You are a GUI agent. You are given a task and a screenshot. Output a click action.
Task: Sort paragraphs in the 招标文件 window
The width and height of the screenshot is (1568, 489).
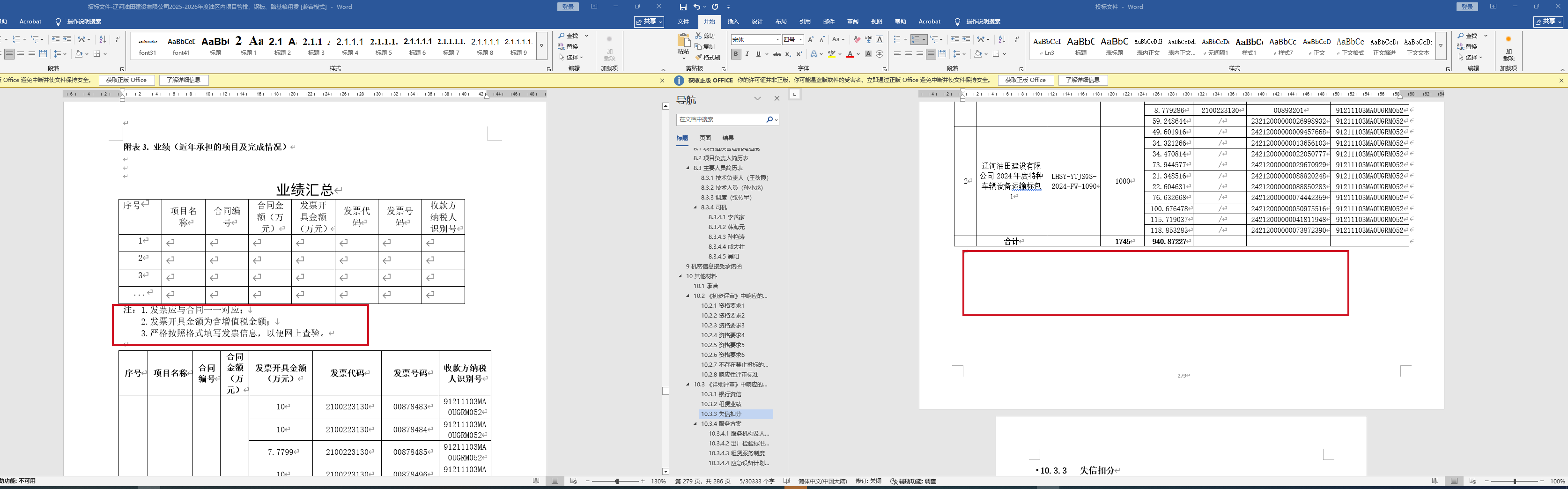point(102,40)
